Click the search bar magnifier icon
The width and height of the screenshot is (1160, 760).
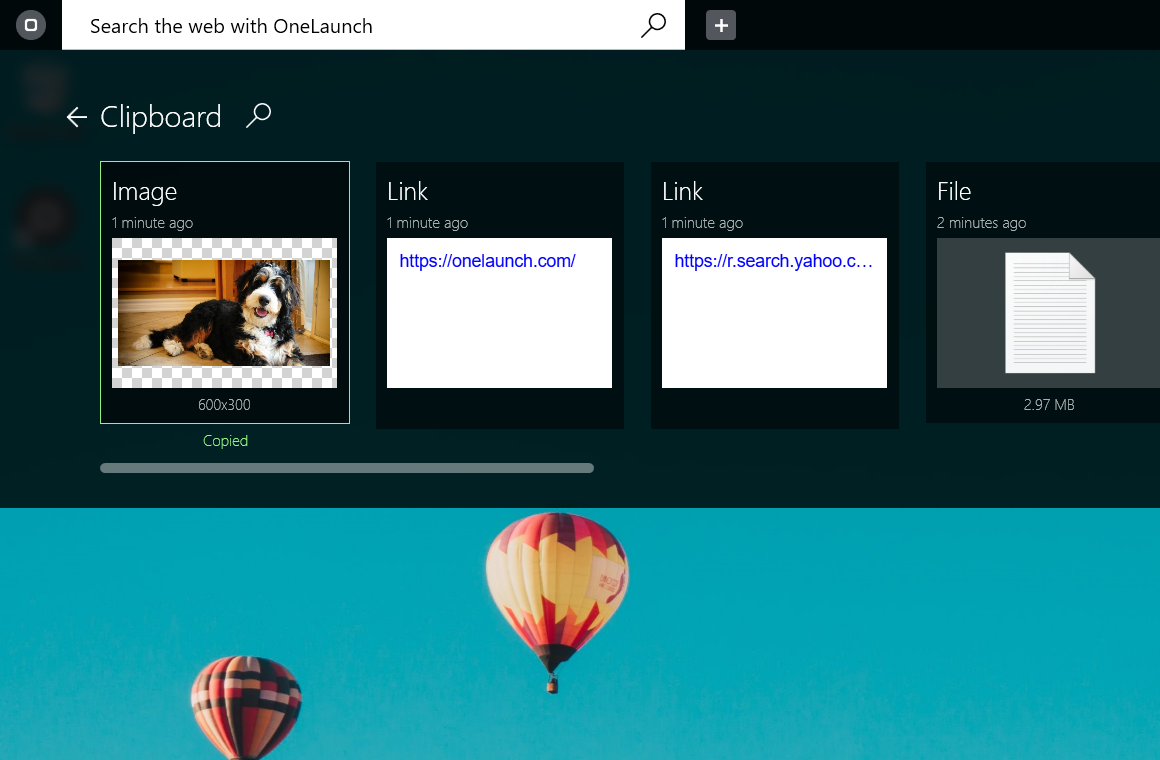coord(653,25)
